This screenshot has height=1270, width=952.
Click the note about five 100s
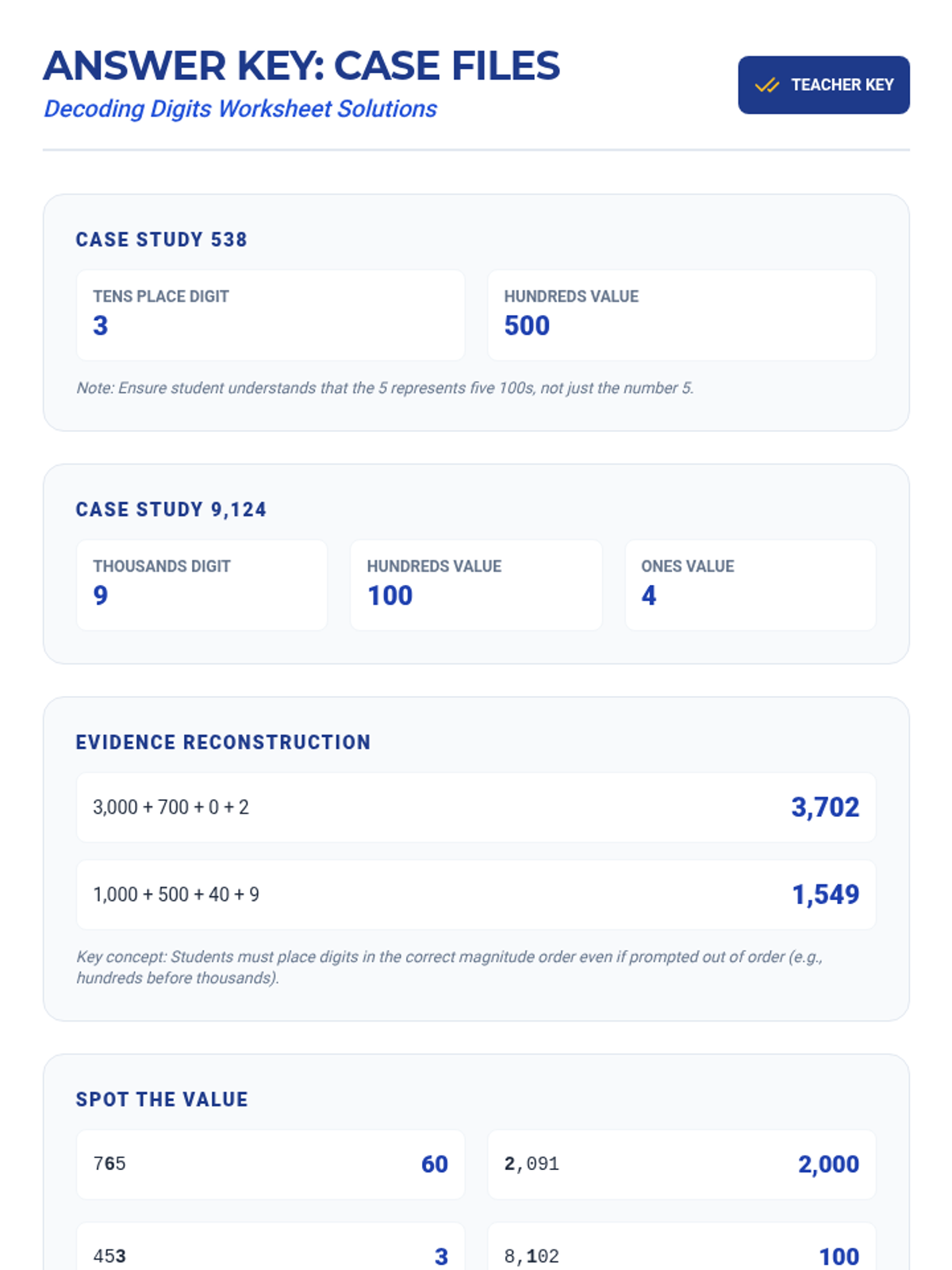pyautogui.click(x=385, y=388)
